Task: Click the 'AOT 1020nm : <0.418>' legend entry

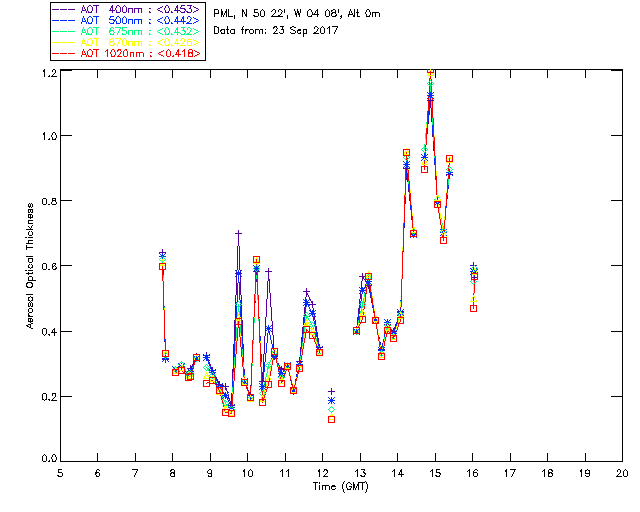Action: coord(126,53)
